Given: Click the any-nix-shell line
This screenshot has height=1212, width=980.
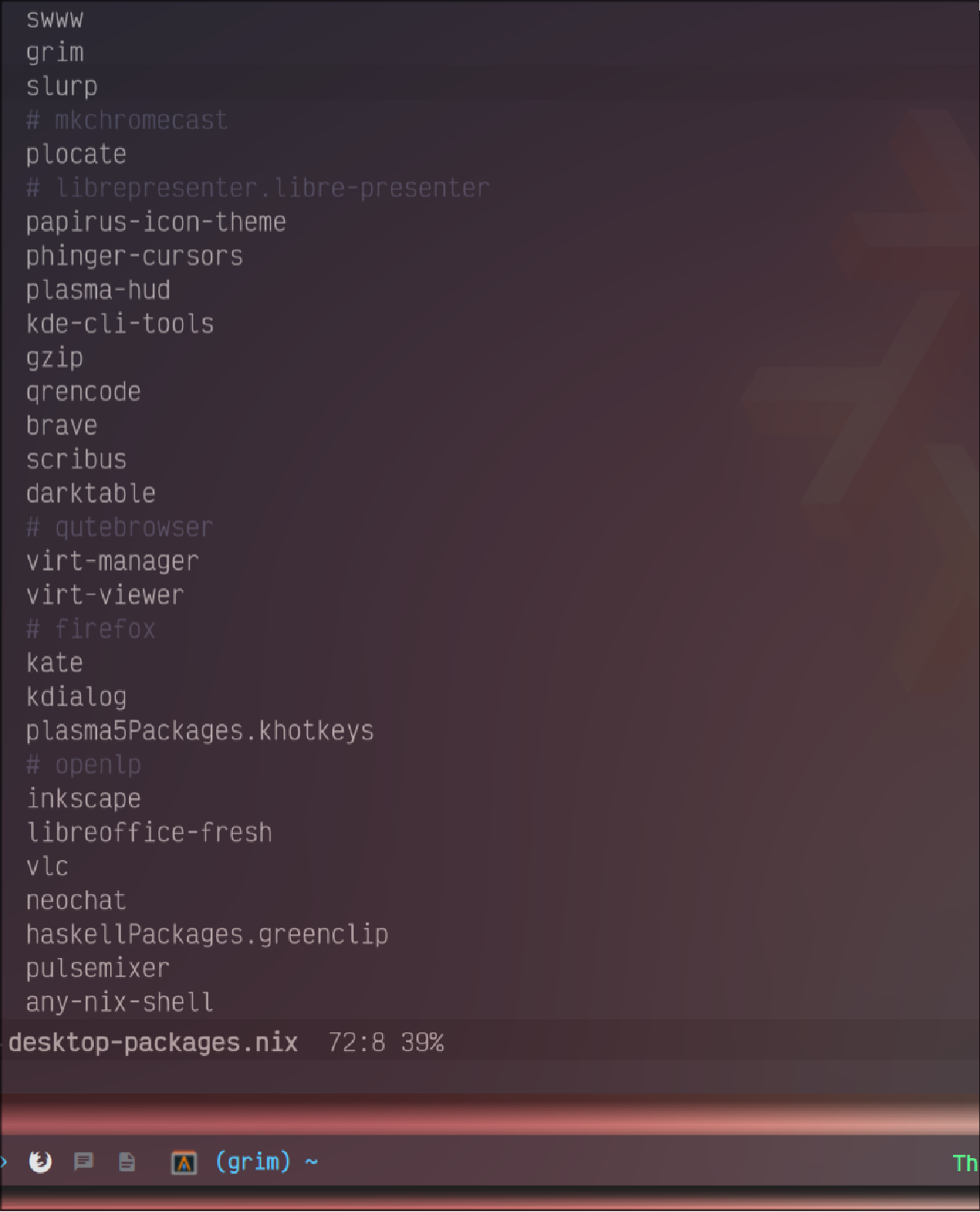Looking at the screenshot, I should click(120, 1002).
